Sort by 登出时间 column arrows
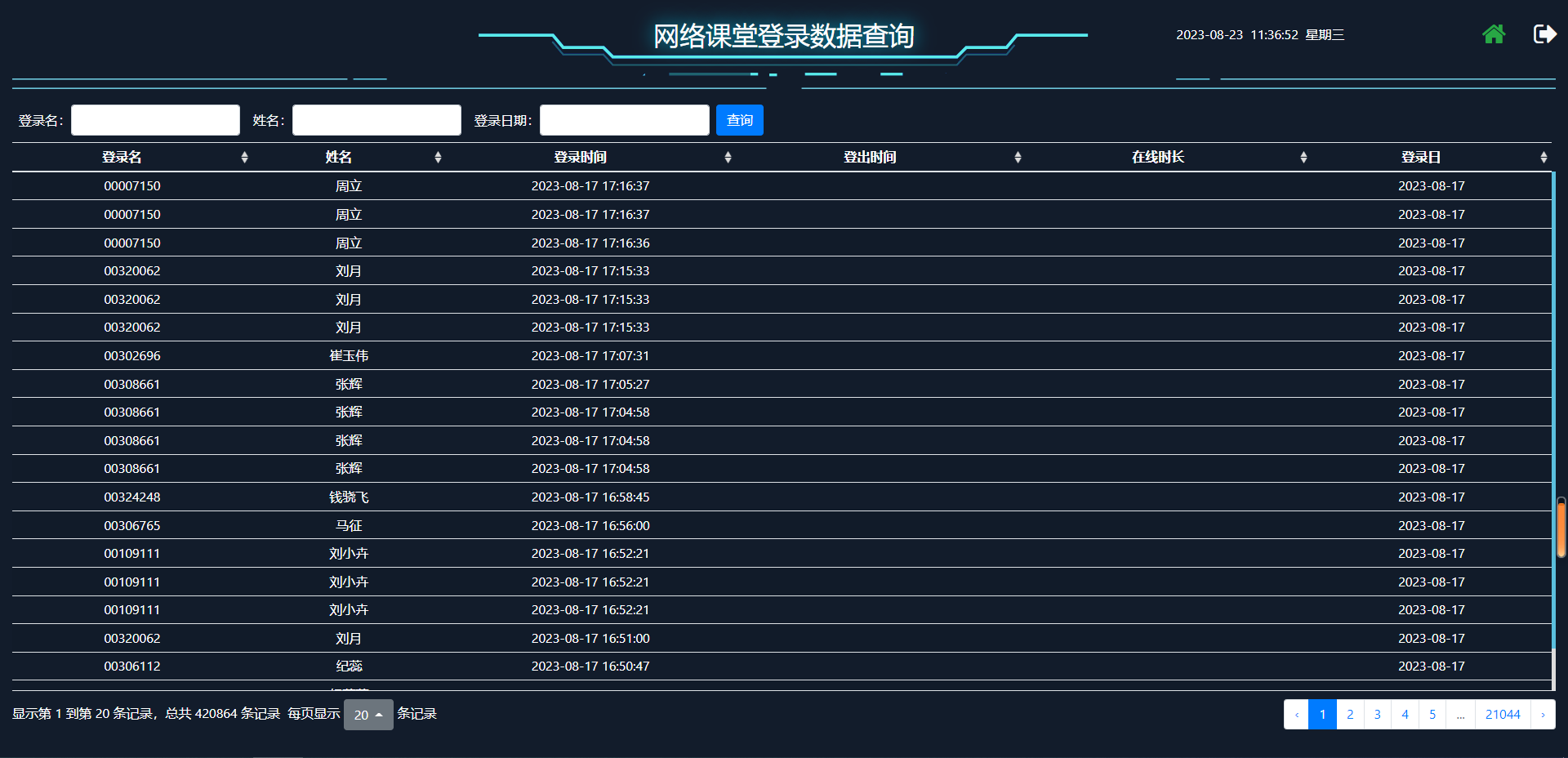Image resolution: width=1568 pixels, height=758 pixels. [1018, 158]
